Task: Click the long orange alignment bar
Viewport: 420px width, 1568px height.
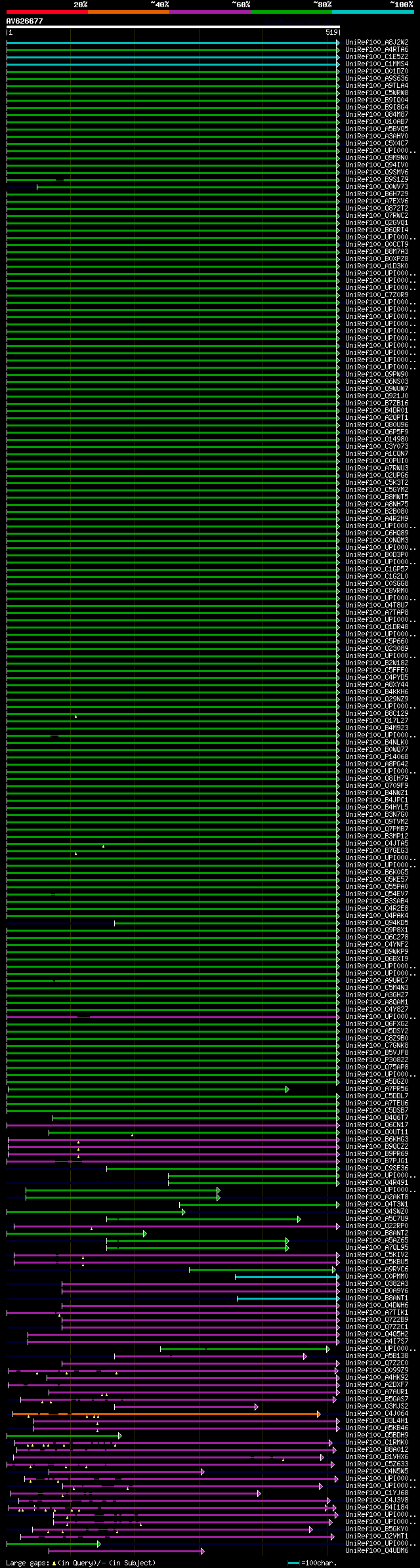Action: click(x=167, y=1414)
